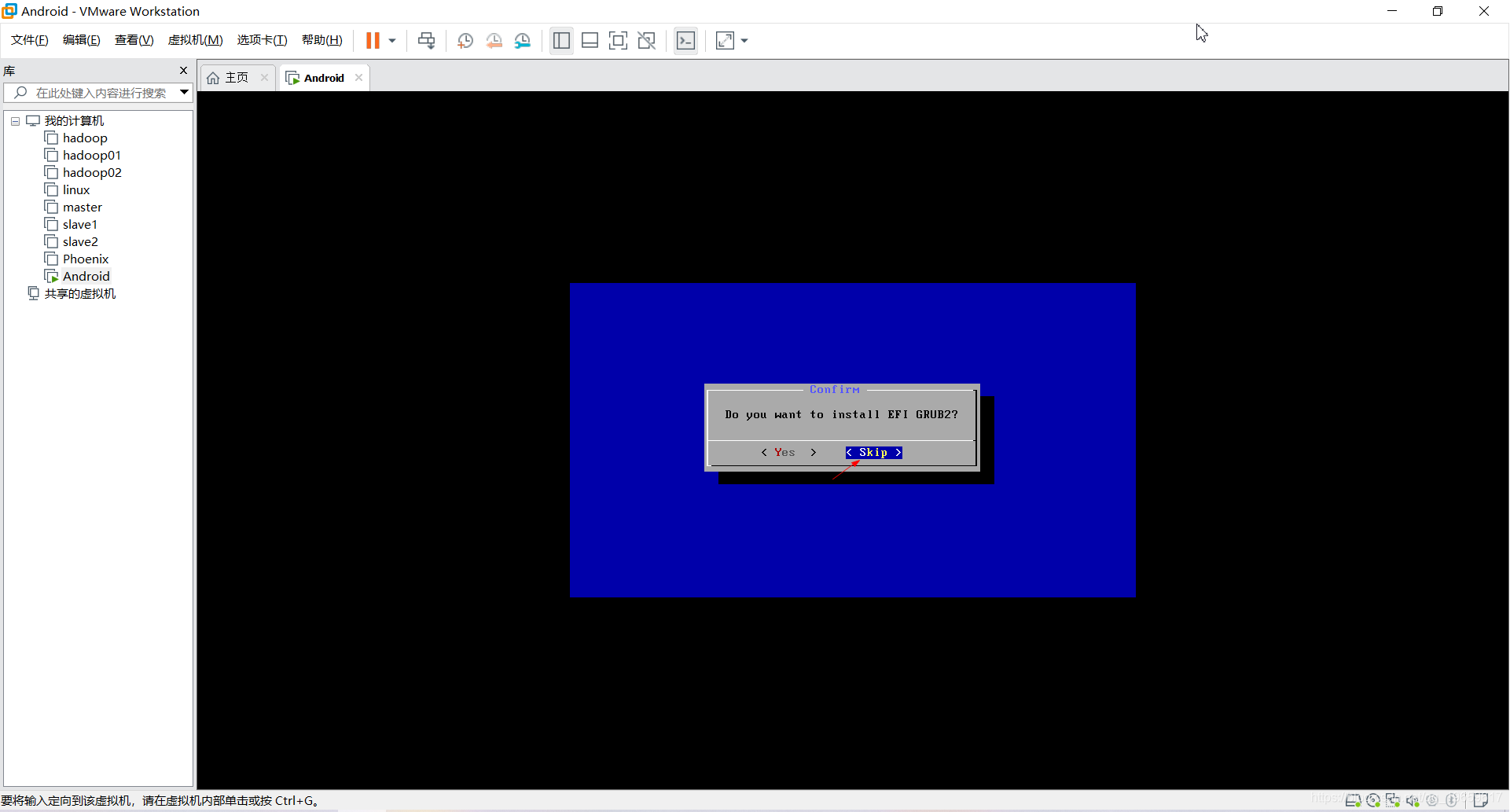Close the library panel
The width and height of the screenshot is (1510, 812).
(x=183, y=70)
